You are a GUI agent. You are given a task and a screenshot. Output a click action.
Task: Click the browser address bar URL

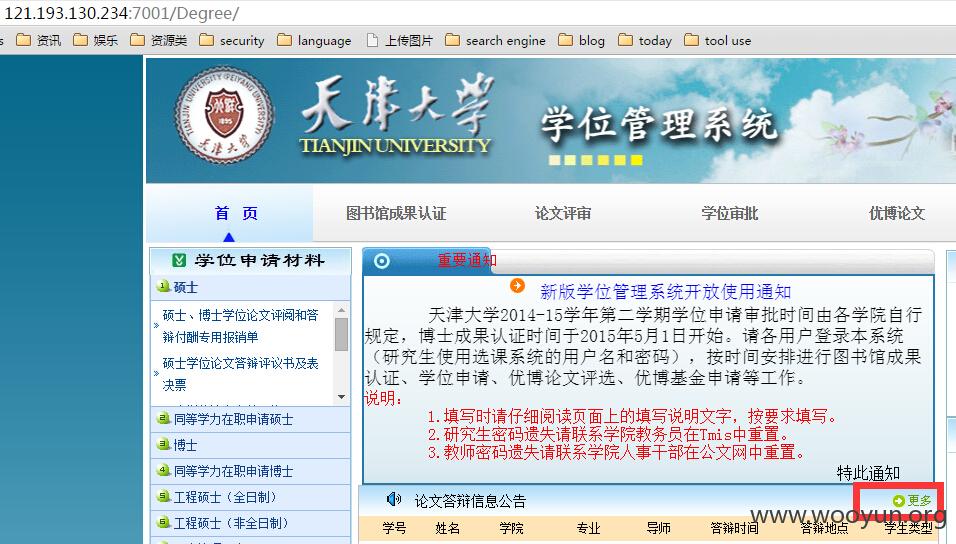pyautogui.click(x=122, y=12)
